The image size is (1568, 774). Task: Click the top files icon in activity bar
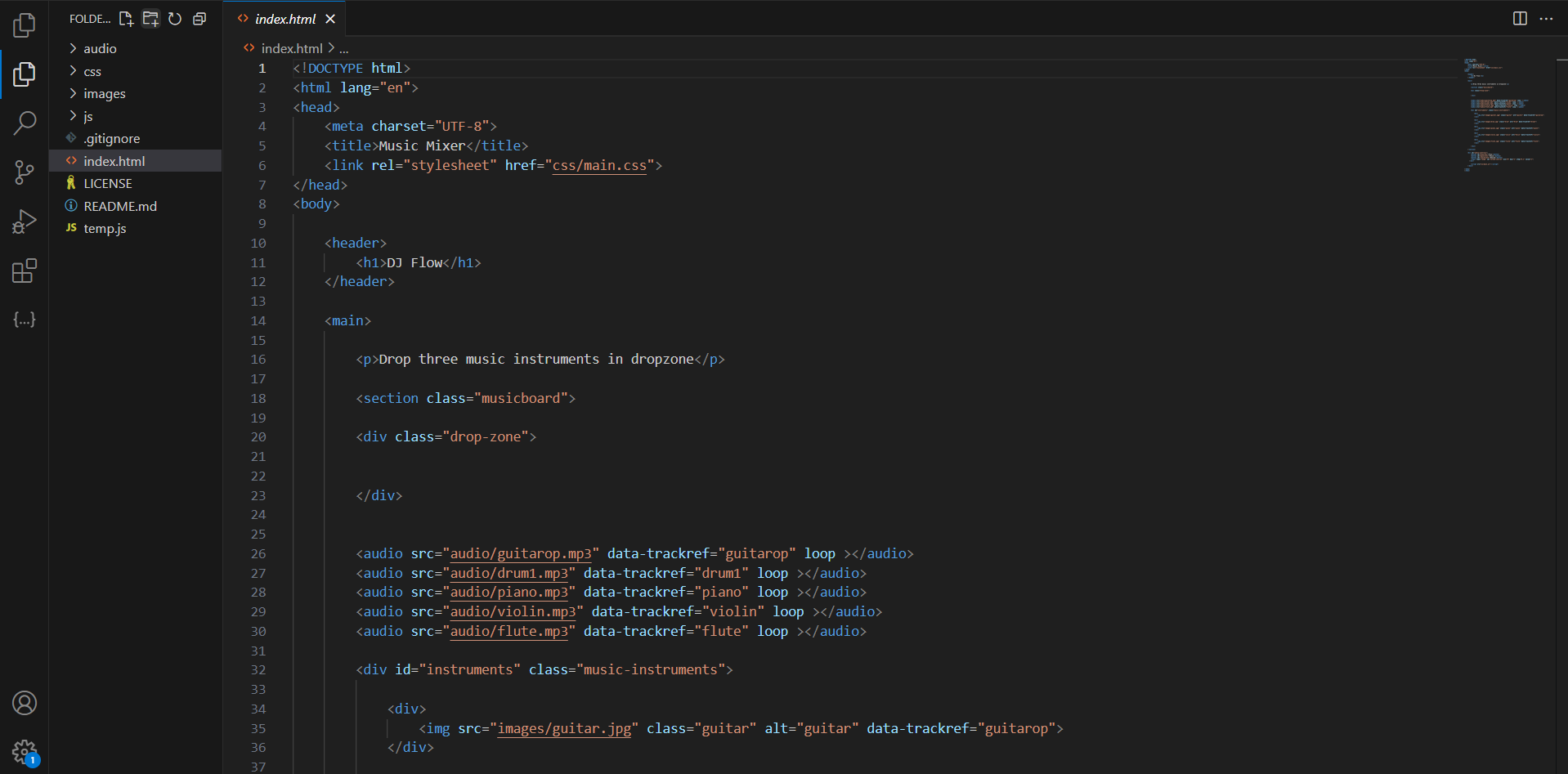point(25,25)
